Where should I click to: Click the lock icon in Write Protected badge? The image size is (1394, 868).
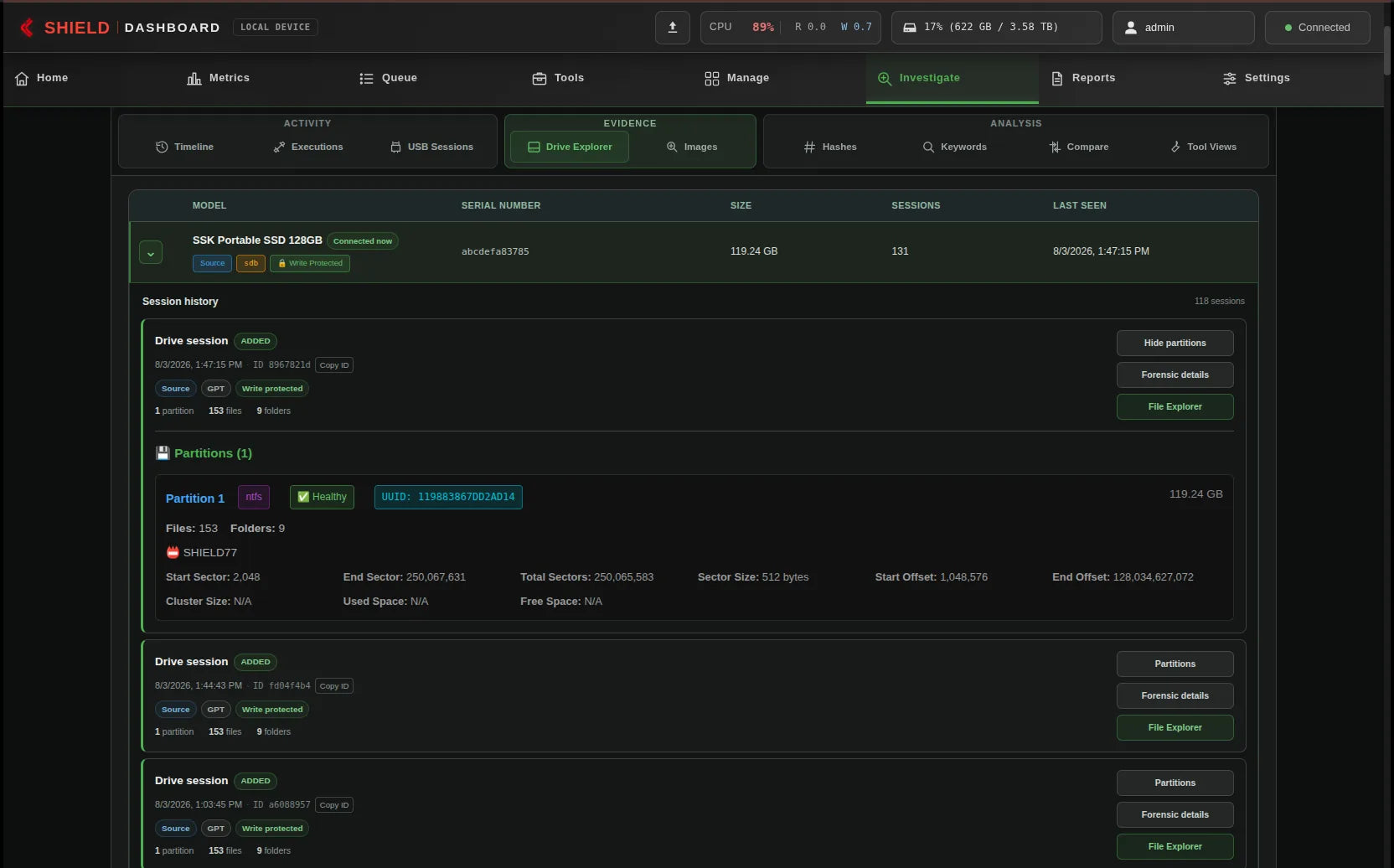[x=281, y=263]
